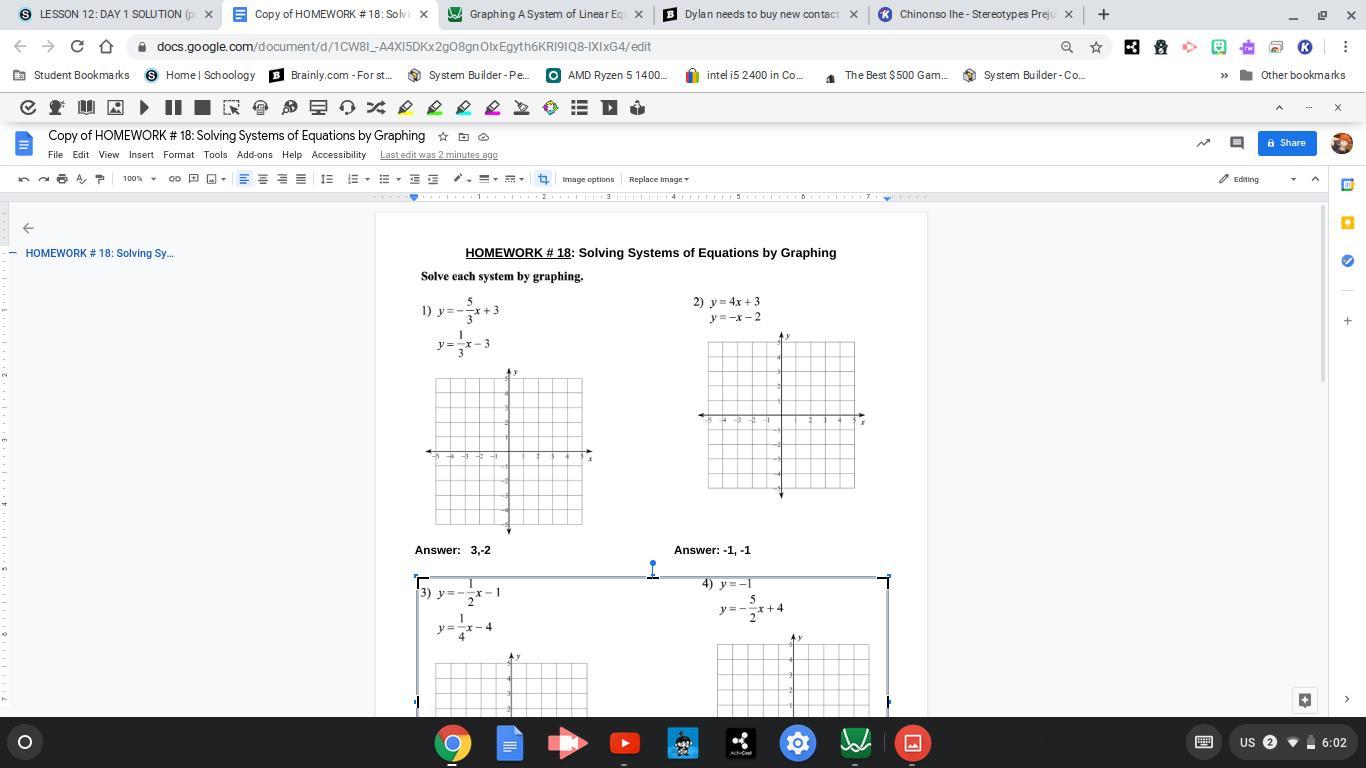Open the border color dropdown
The image size is (1366, 768).
pyautogui.click(x=461, y=179)
